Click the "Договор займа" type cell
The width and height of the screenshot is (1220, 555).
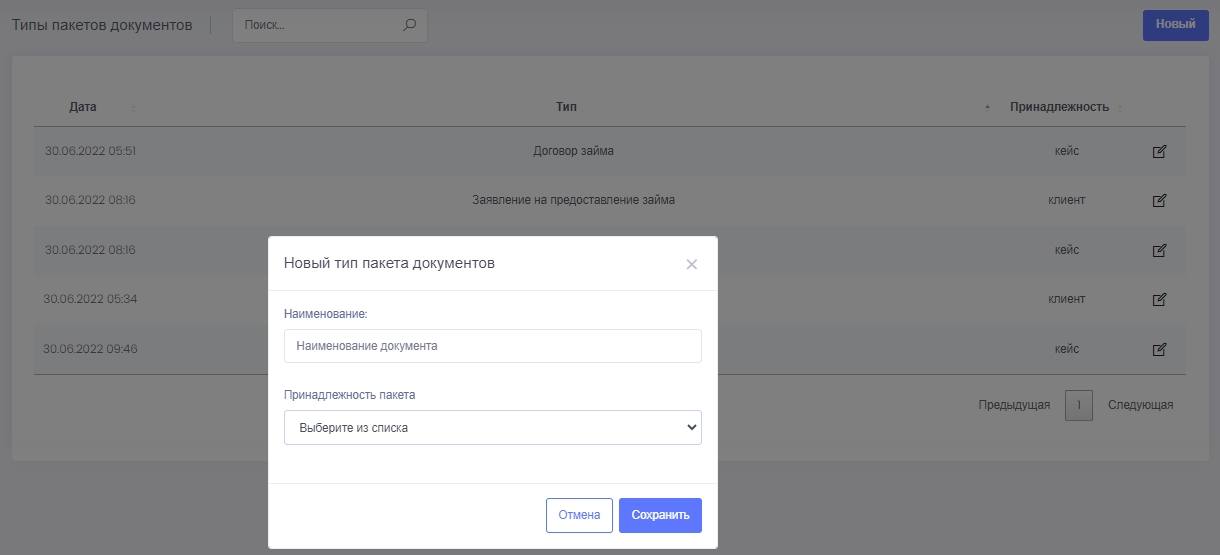(573, 152)
